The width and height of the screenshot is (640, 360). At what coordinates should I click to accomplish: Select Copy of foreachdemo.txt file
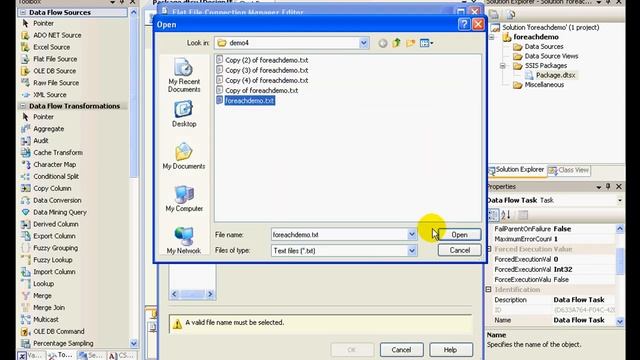pos(258,91)
